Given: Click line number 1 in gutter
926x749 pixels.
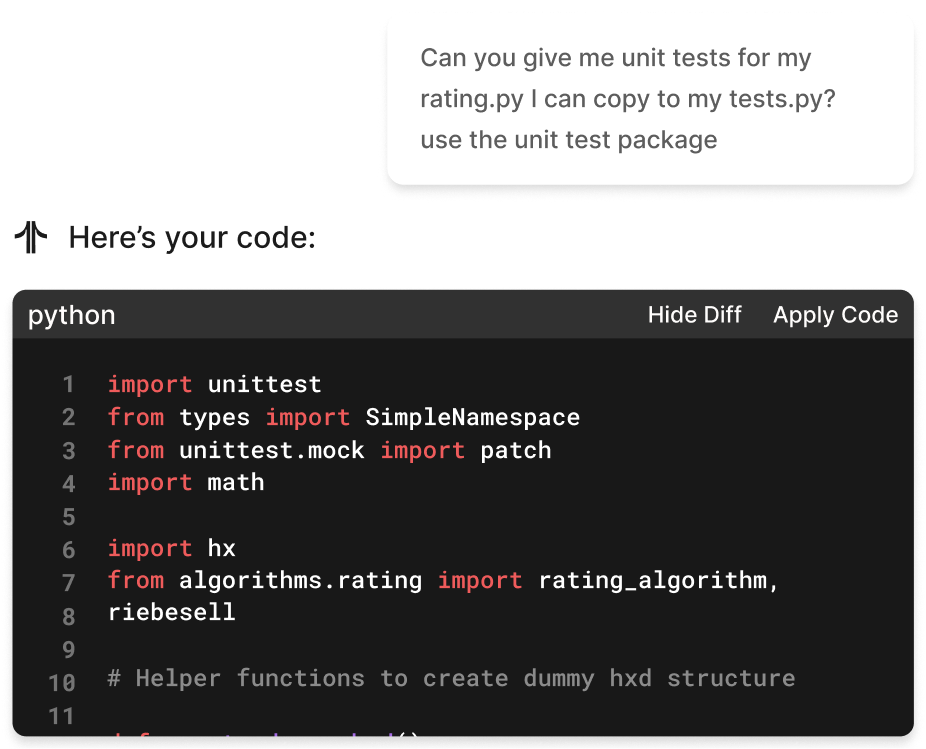Looking at the screenshot, I should click(x=69, y=385).
